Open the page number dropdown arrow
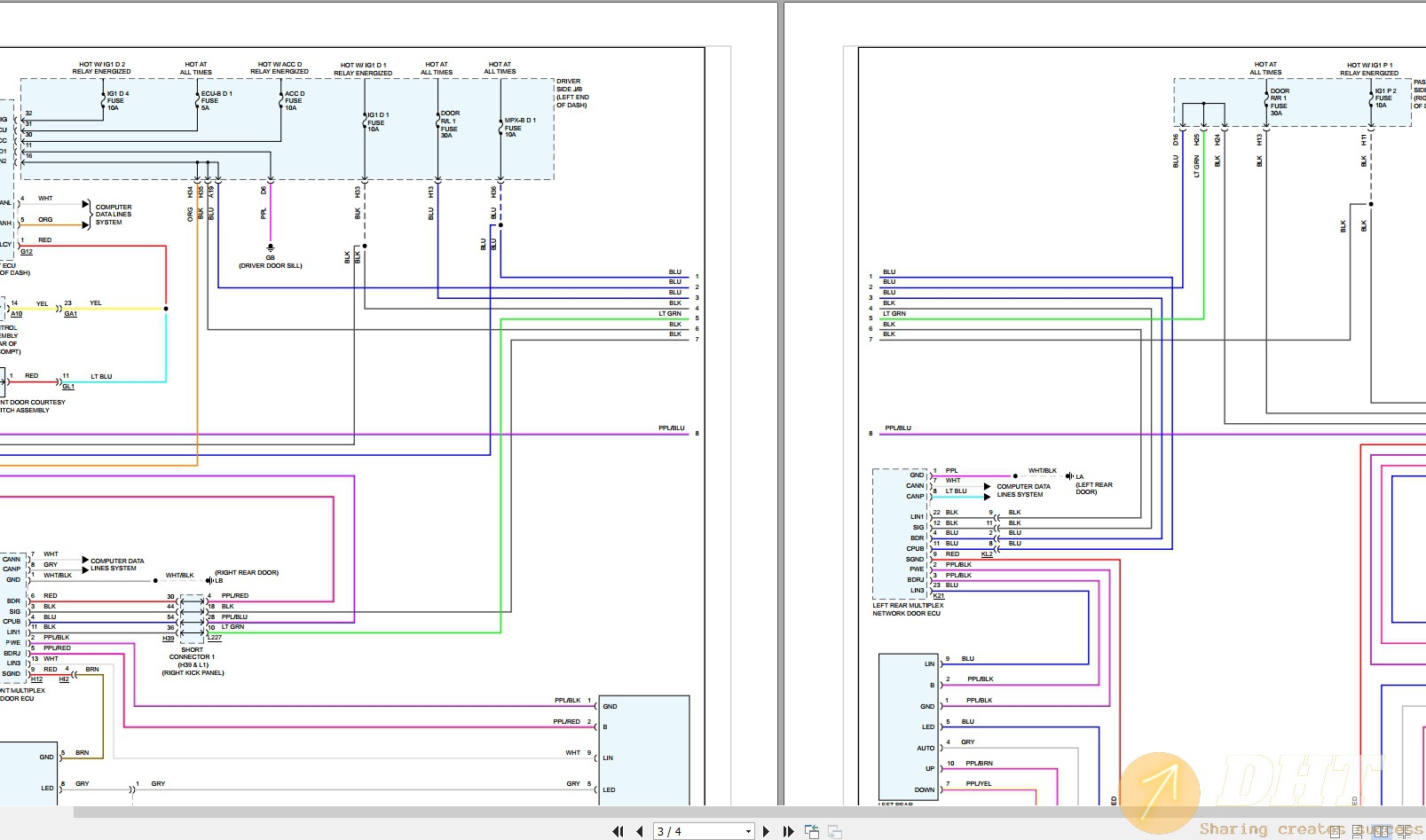The height and width of the screenshot is (840, 1426). [748, 832]
